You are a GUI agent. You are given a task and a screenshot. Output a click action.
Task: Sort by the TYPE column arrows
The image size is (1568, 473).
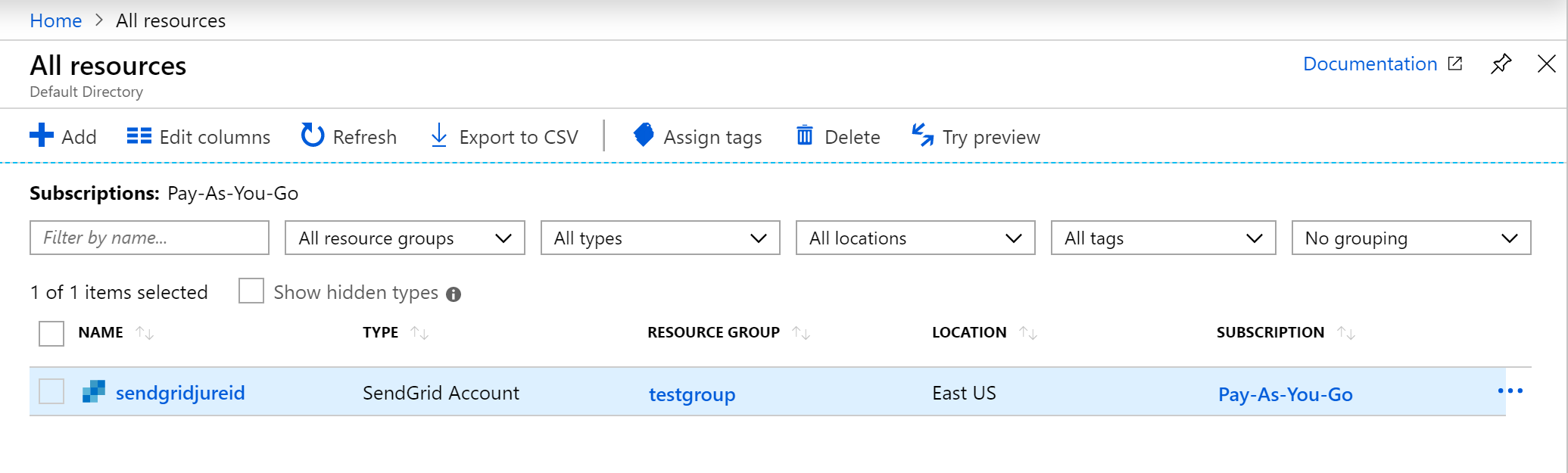[419, 333]
